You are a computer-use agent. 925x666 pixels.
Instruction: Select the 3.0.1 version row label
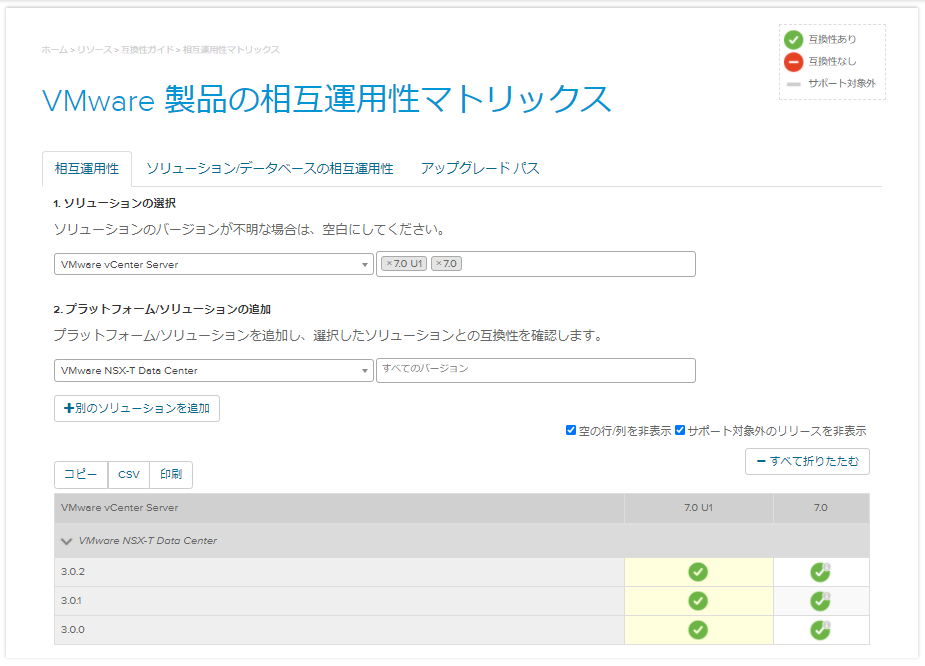[71, 601]
